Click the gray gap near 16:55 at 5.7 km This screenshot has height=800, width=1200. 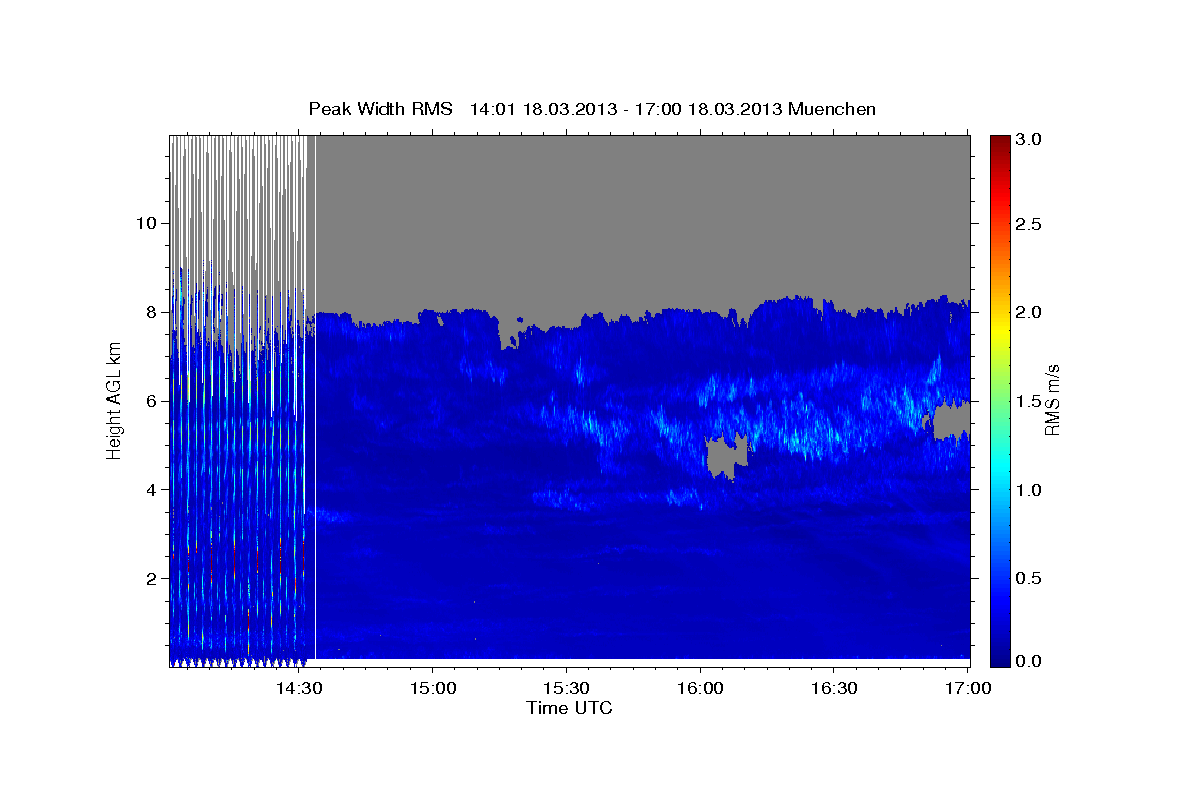click(x=951, y=420)
